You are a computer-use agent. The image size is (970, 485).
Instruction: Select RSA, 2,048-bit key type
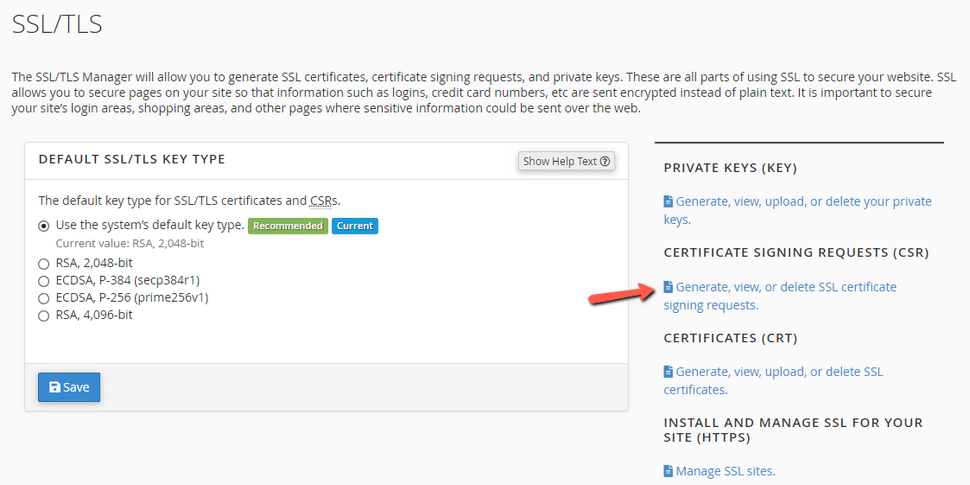(x=43, y=264)
